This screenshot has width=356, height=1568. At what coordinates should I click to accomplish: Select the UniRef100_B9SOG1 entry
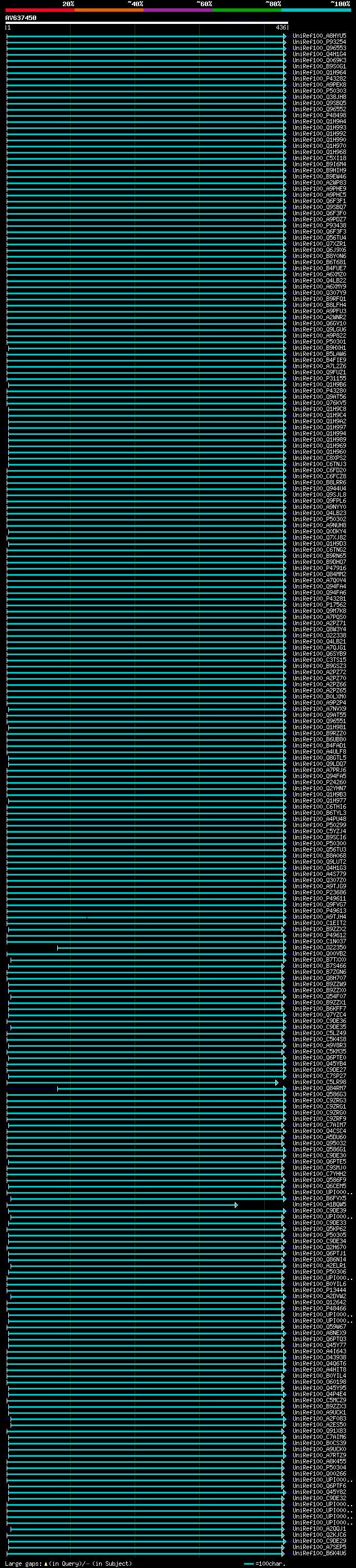point(319,66)
